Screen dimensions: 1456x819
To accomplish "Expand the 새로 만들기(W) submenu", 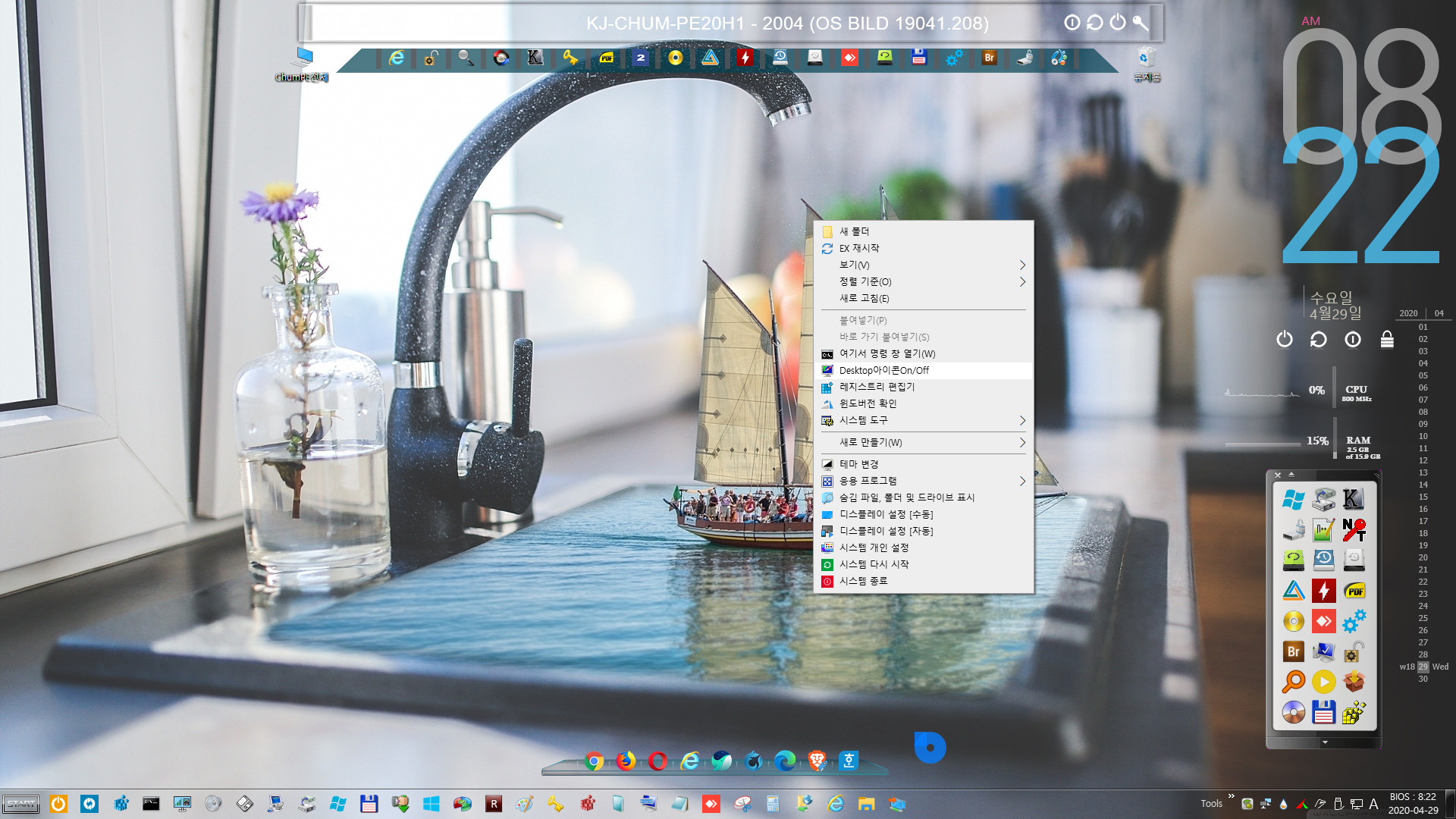I will pos(924,442).
